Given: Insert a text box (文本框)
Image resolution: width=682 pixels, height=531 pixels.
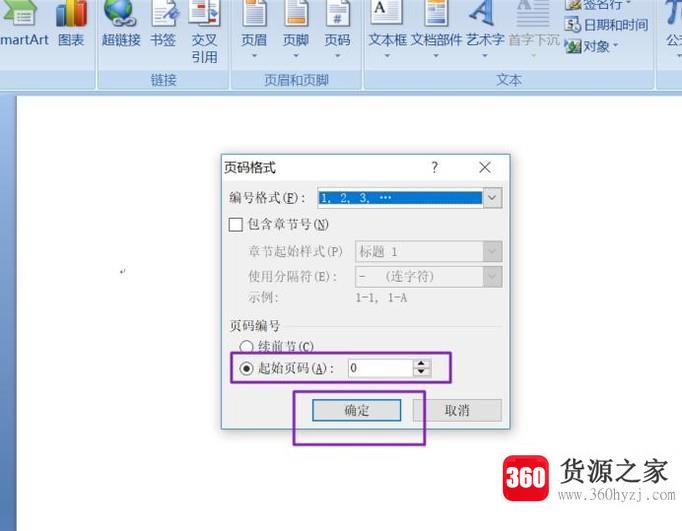Looking at the screenshot, I should point(387,30).
